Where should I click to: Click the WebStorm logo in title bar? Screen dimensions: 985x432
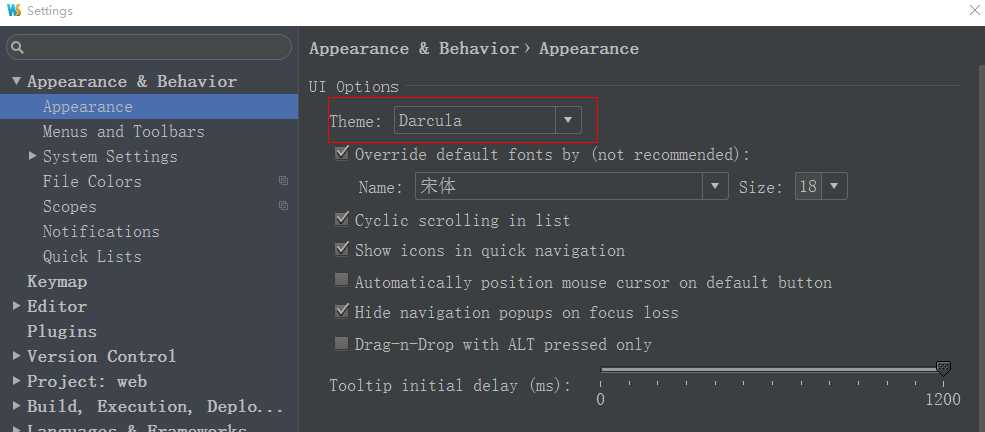[x=14, y=10]
